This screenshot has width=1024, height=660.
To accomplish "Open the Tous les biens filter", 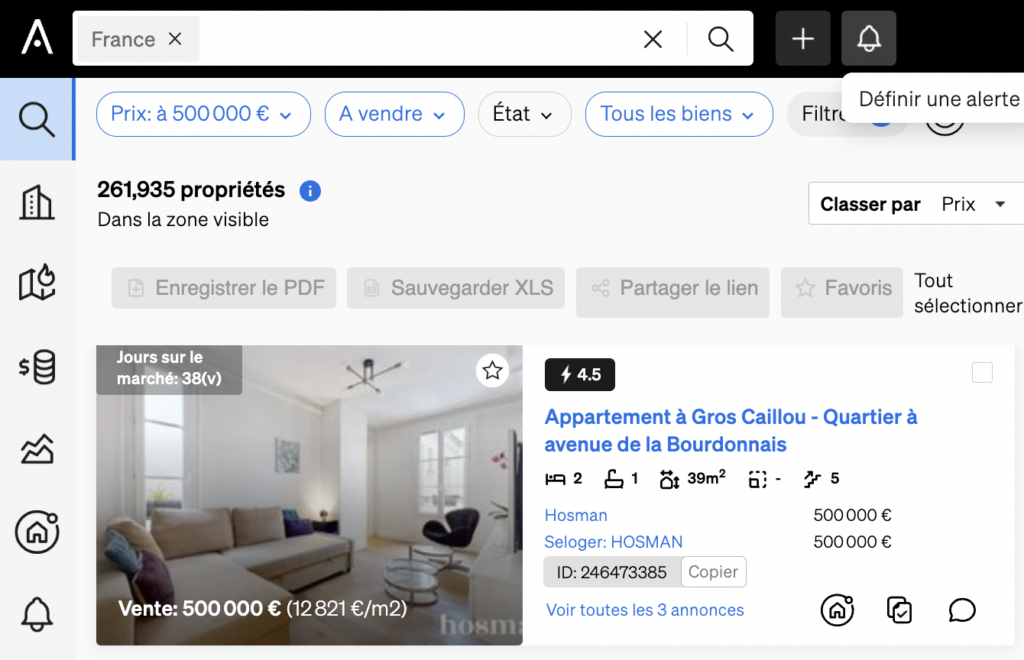I will (x=679, y=114).
